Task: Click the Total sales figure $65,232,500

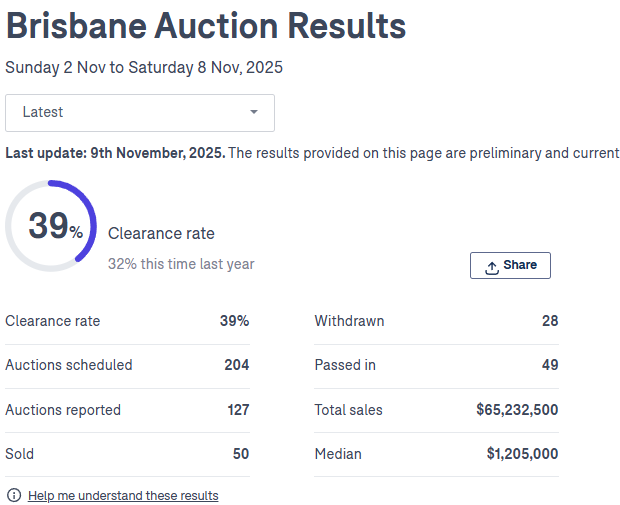Action: (517, 409)
